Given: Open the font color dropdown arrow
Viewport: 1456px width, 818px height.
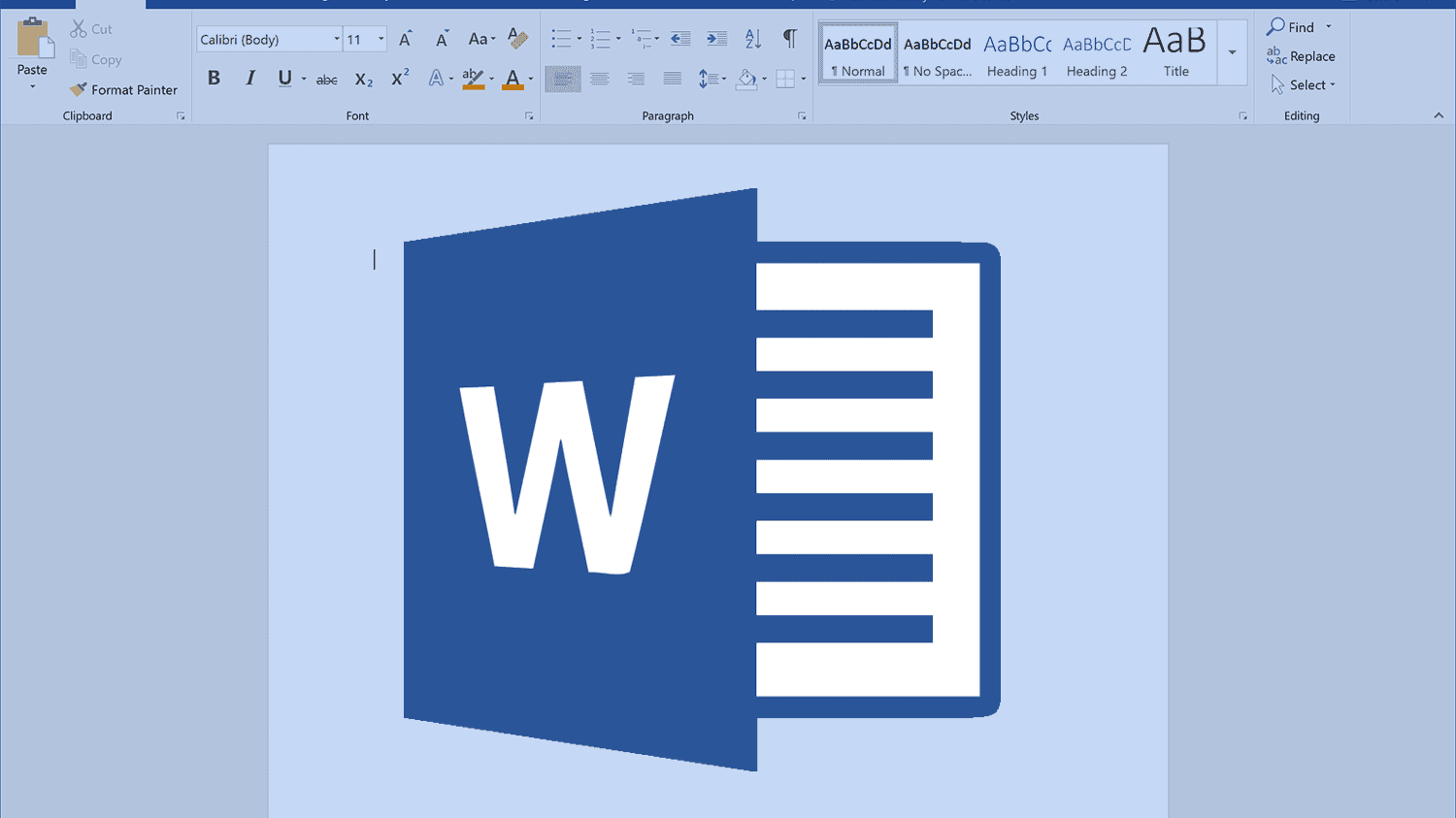Looking at the screenshot, I should [531, 79].
